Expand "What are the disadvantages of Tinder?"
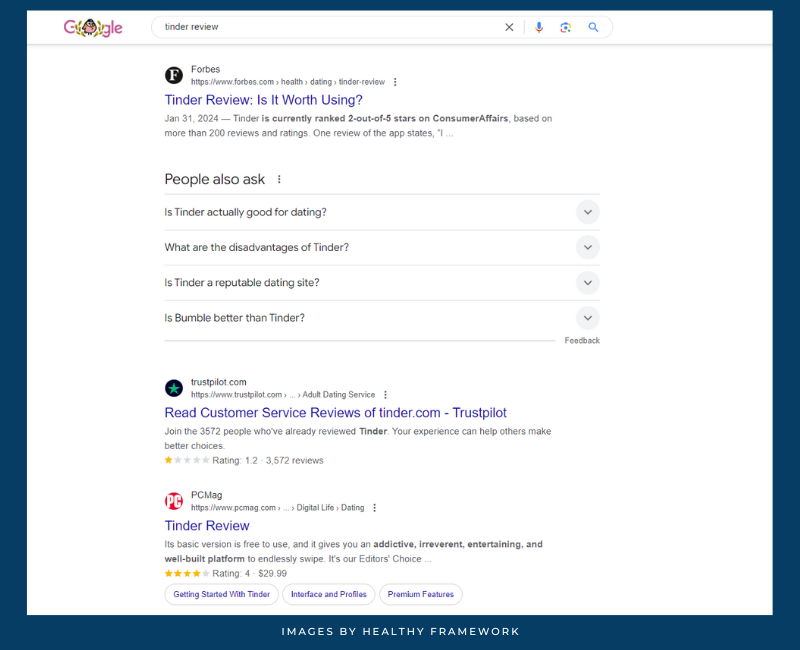The image size is (800, 650). (x=588, y=247)
